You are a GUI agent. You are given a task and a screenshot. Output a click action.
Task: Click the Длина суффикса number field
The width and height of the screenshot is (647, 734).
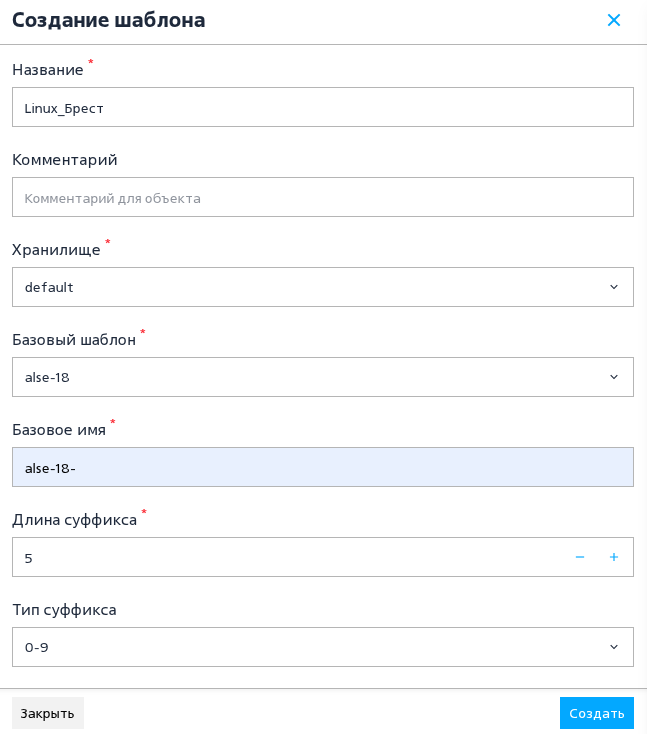click(290, 557)
